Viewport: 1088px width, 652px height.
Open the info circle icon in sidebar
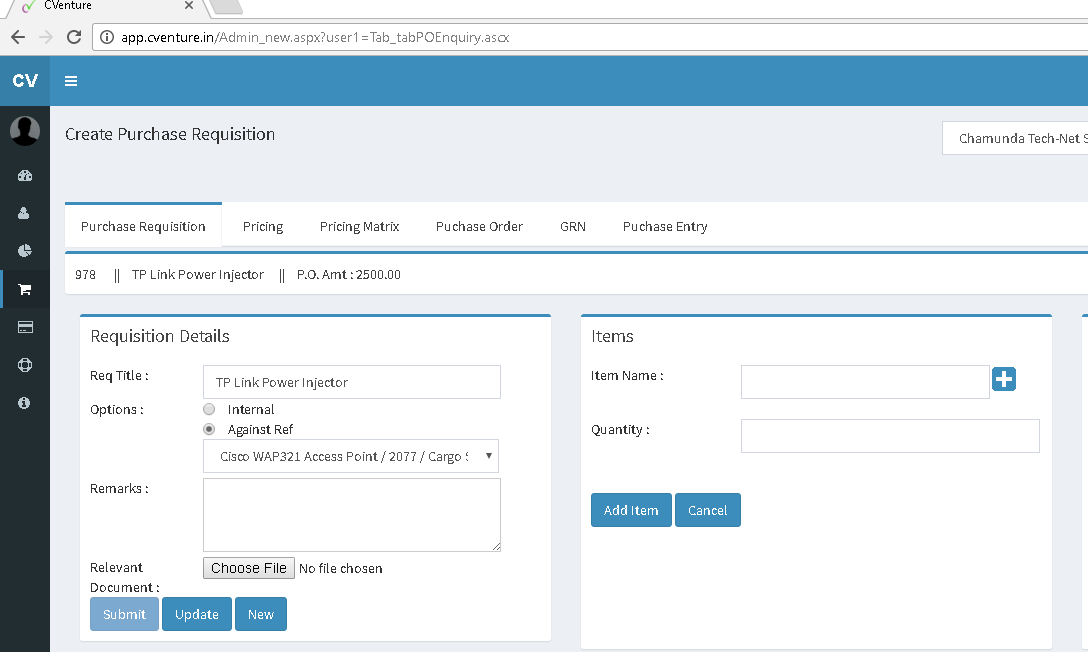pyautogui.click(x=24, y=403)
